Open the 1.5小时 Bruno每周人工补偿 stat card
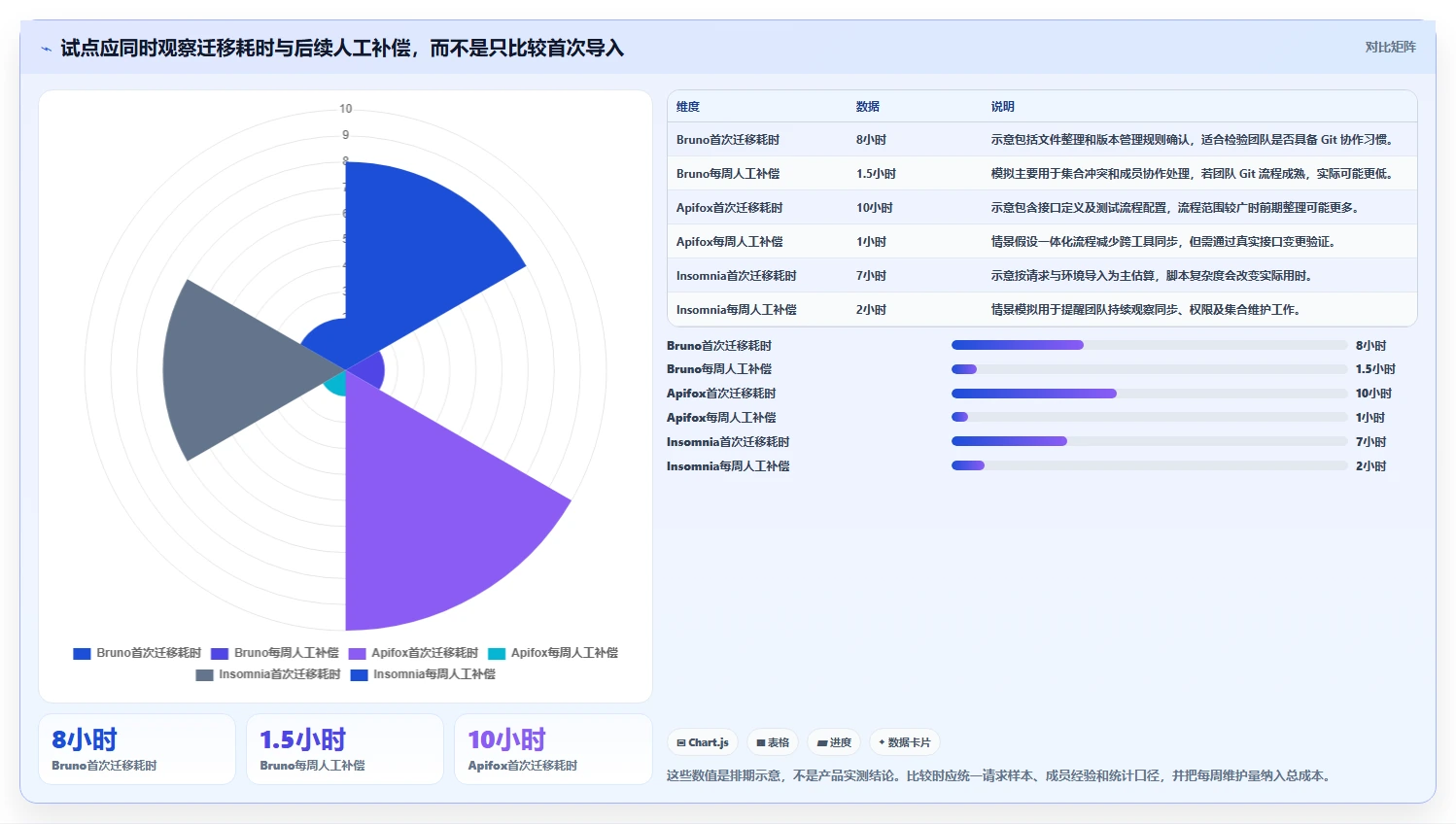The width and height of the screenshot is (1456, 824). [x=345, y=749]
